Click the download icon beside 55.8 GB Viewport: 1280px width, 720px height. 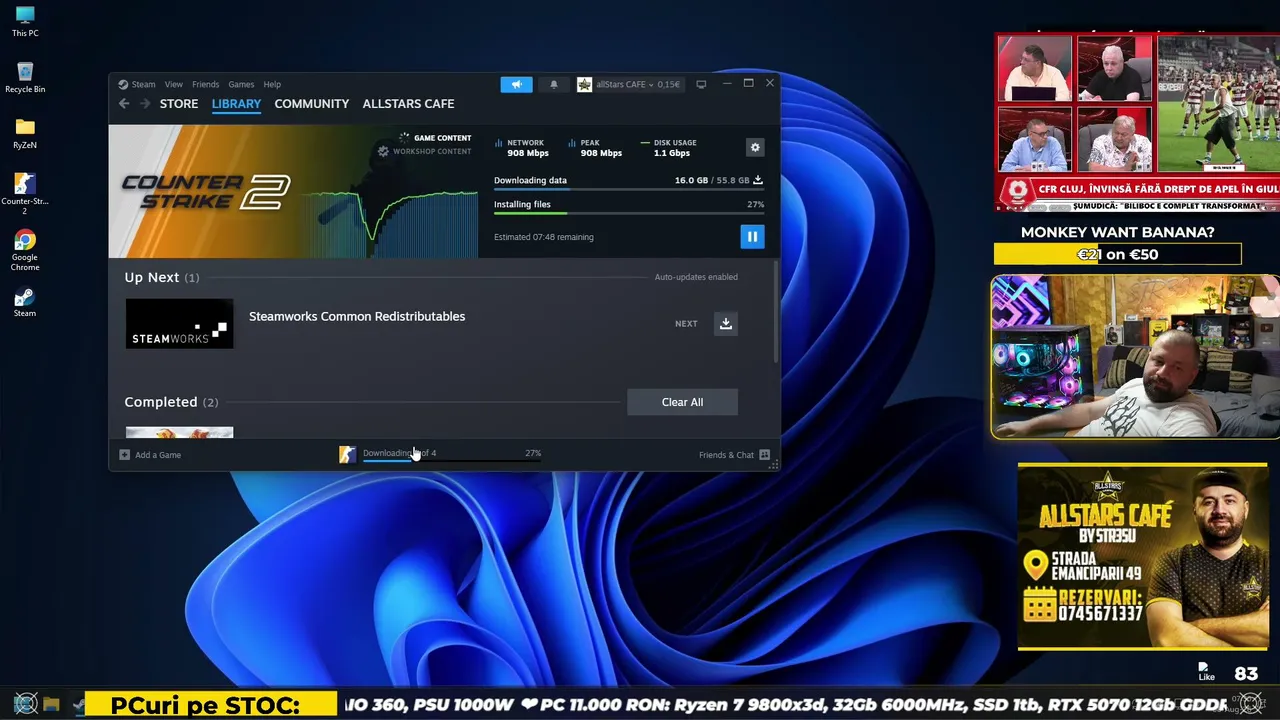(758, 181)
